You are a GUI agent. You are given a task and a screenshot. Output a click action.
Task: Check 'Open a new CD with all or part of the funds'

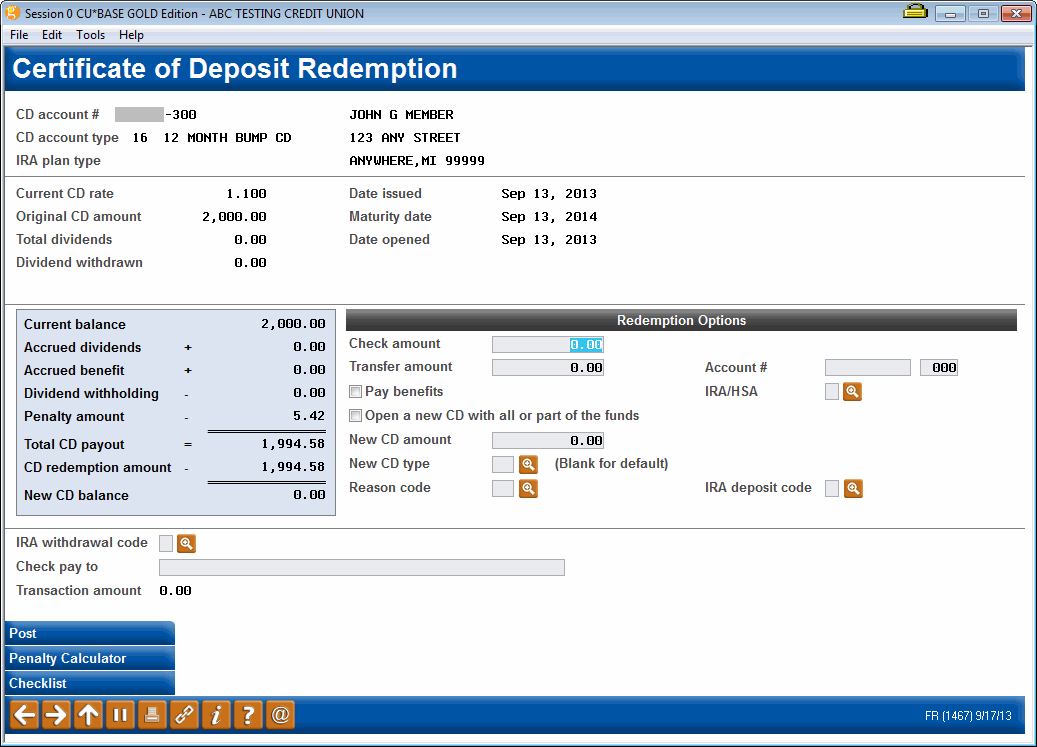click(x=355, y=415)
